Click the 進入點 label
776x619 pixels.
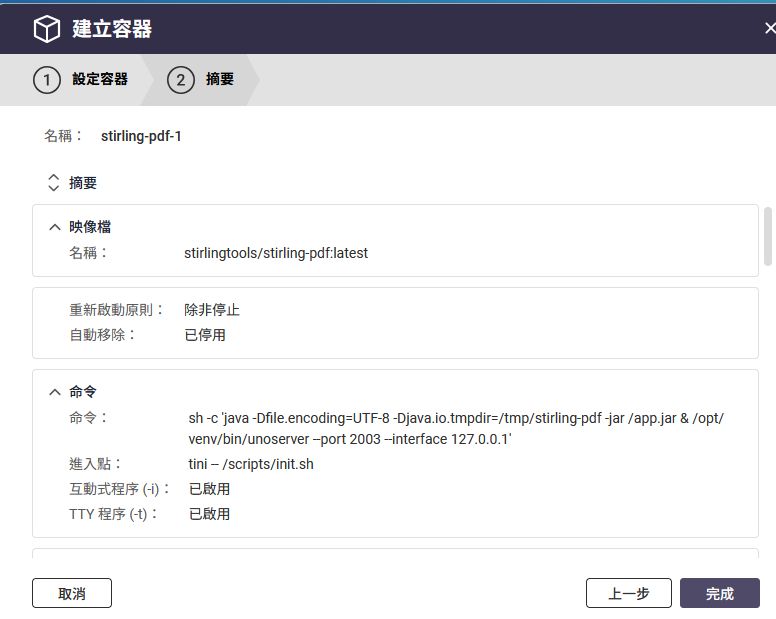95,464
